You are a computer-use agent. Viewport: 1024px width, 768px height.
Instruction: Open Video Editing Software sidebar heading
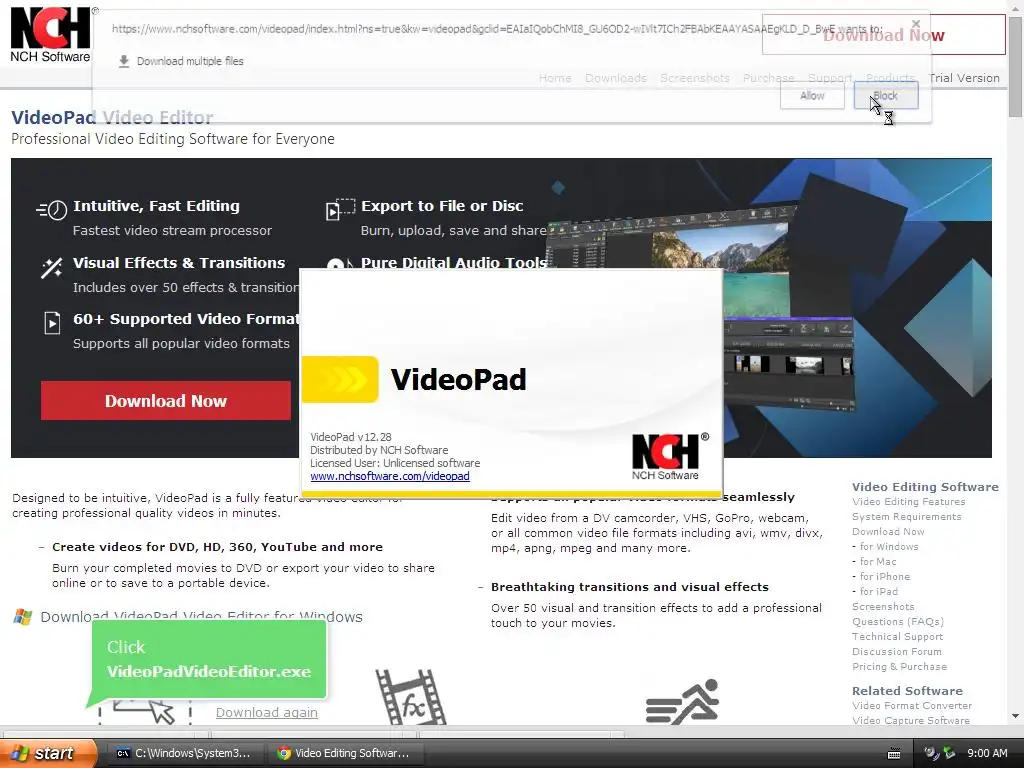point(925,487)
